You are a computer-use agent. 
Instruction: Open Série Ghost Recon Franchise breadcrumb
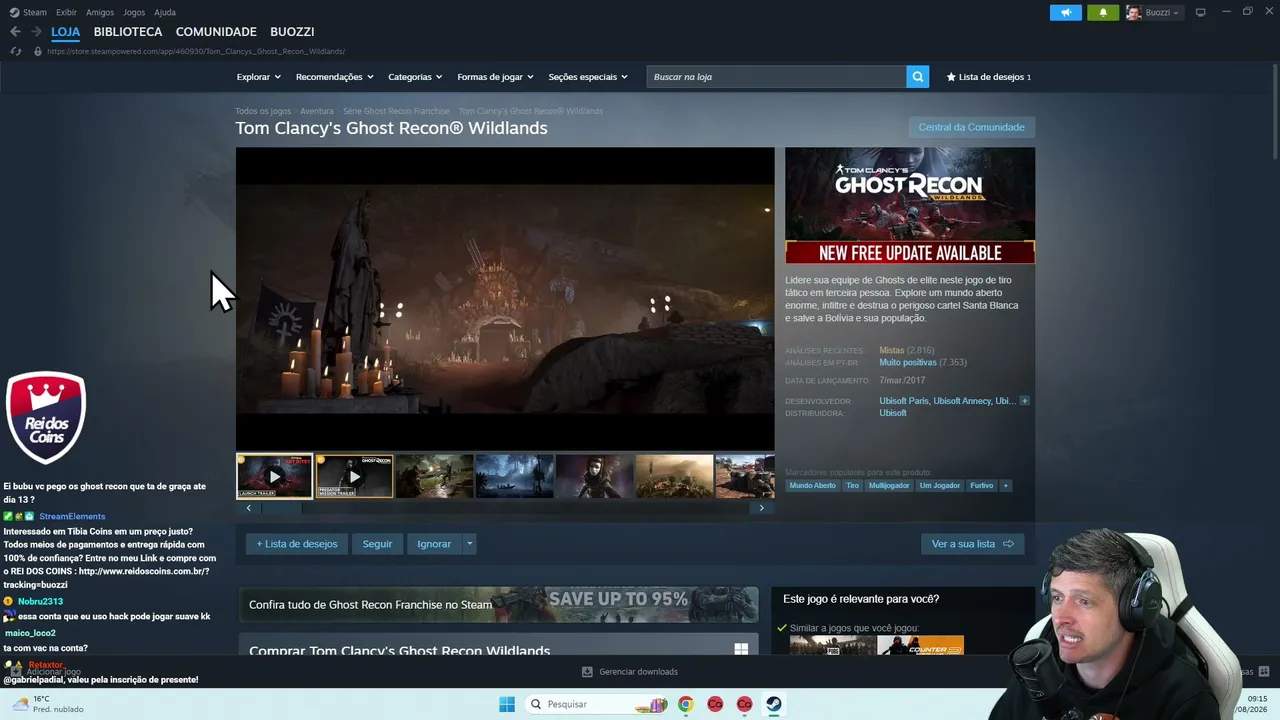[396, 111]
